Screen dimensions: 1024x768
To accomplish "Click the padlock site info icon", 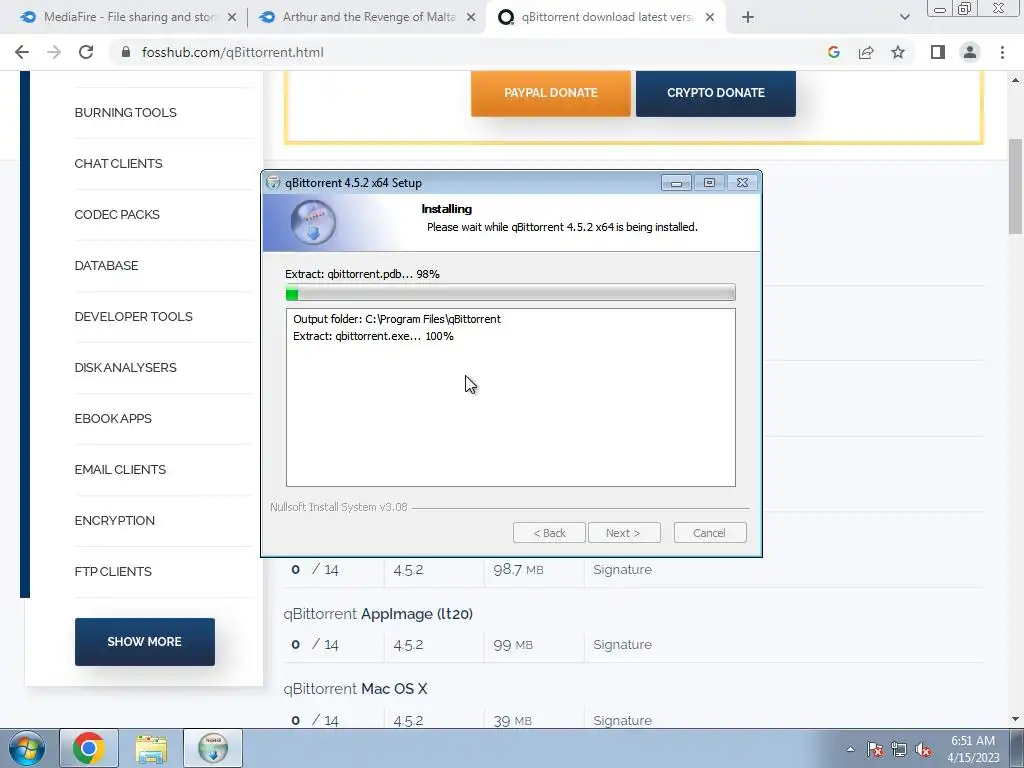I will coord(126,52).
